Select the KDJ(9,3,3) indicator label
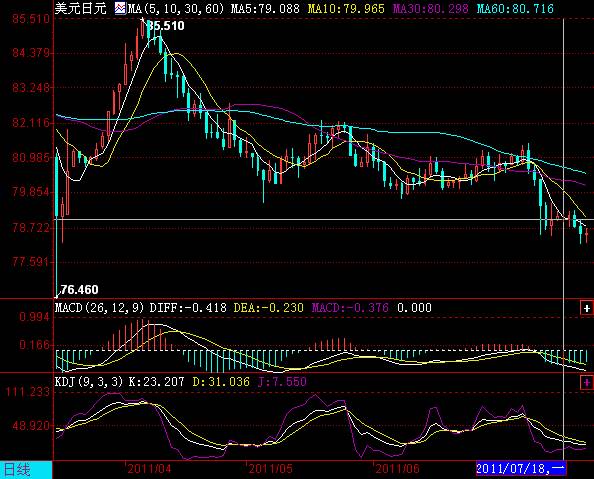 point(89,381)
